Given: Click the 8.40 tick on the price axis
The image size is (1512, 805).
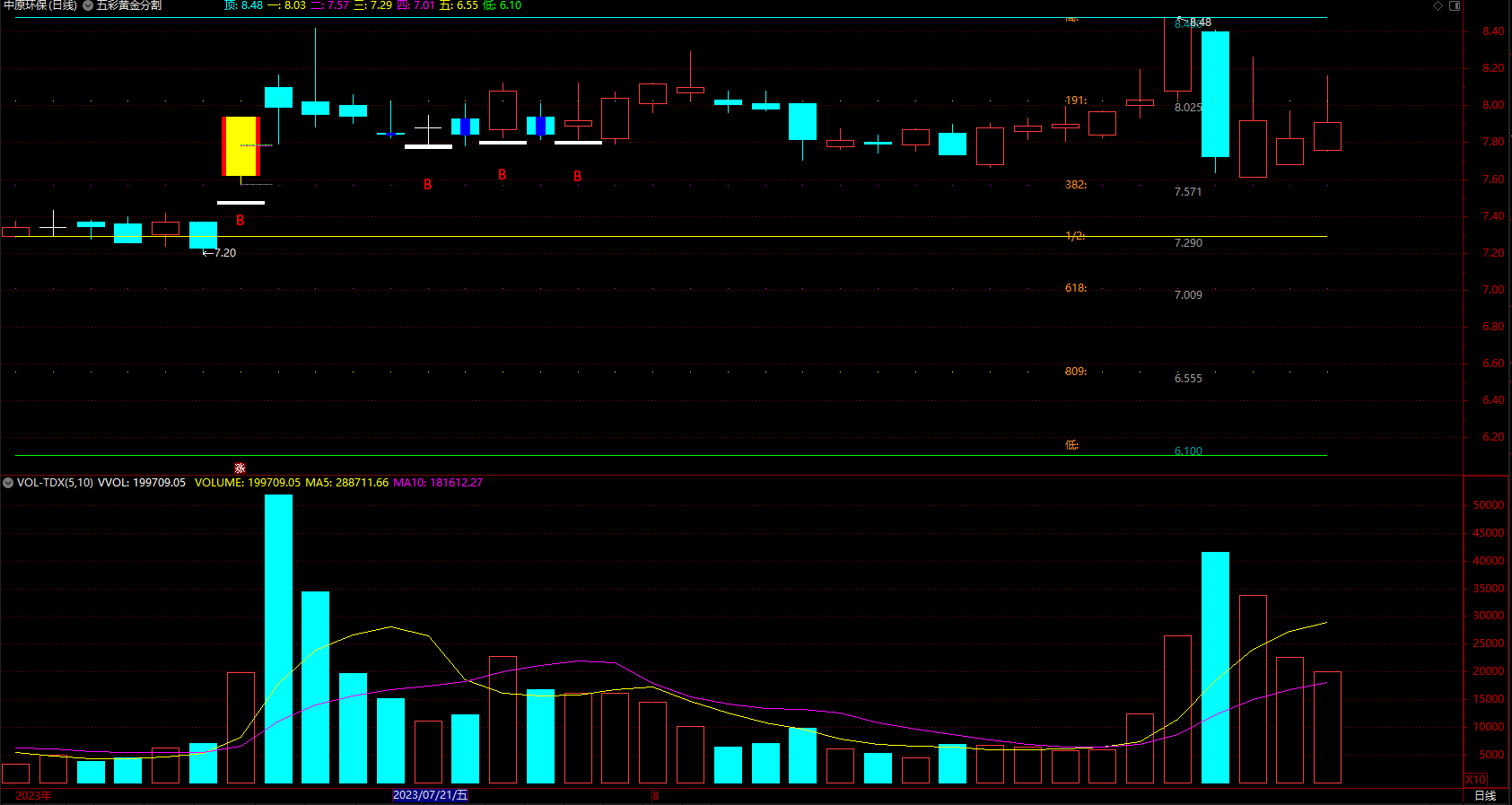Looking at the screenshot, I should (1493, 31).
